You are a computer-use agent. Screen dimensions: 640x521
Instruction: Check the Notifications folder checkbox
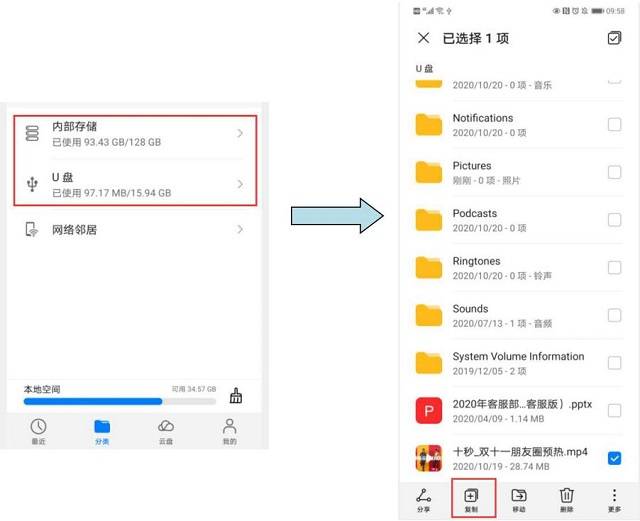(614, 125)
